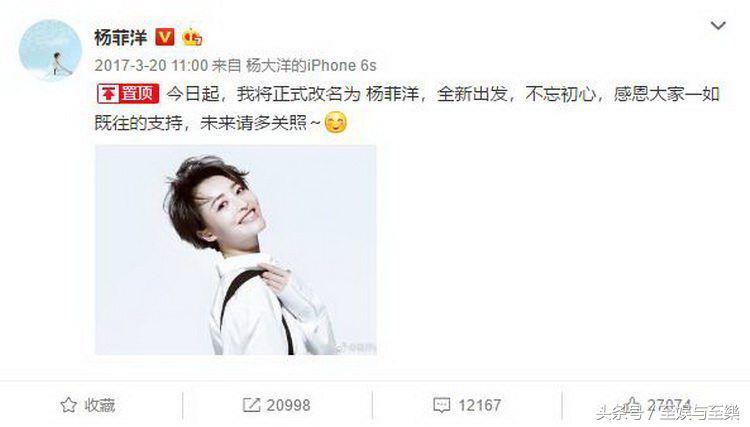Viewport: 750px width, 427px height.
Task: Open the post options chevron menu
Action: coord(718,25)
